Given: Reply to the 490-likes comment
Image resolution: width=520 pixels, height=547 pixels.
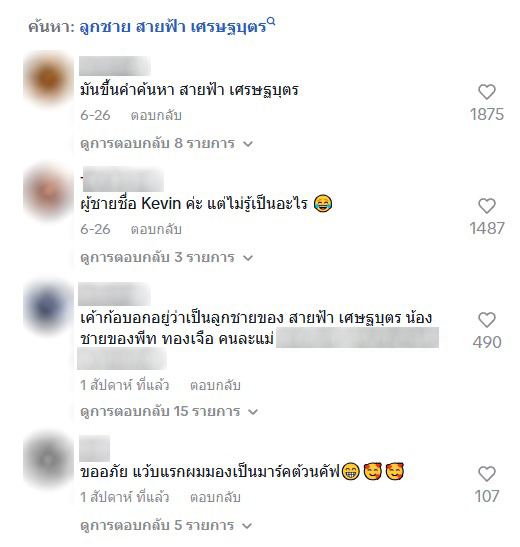Looking at the screenshot, I should point(215,385).
